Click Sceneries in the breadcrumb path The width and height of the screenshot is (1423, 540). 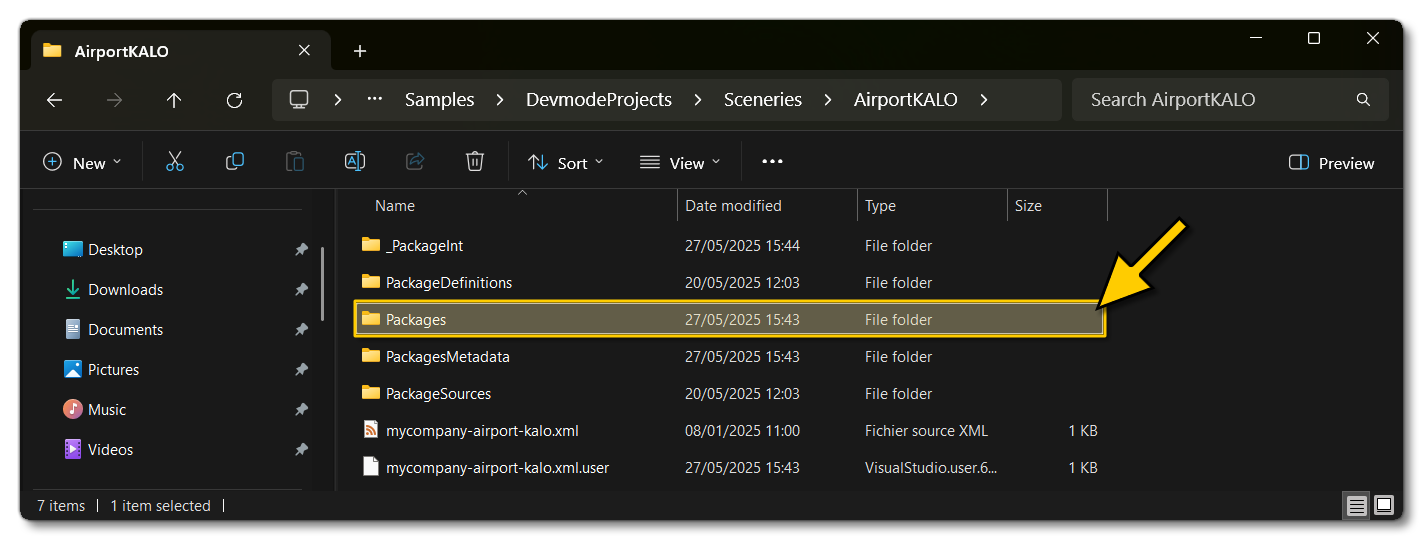click(763, 100)
